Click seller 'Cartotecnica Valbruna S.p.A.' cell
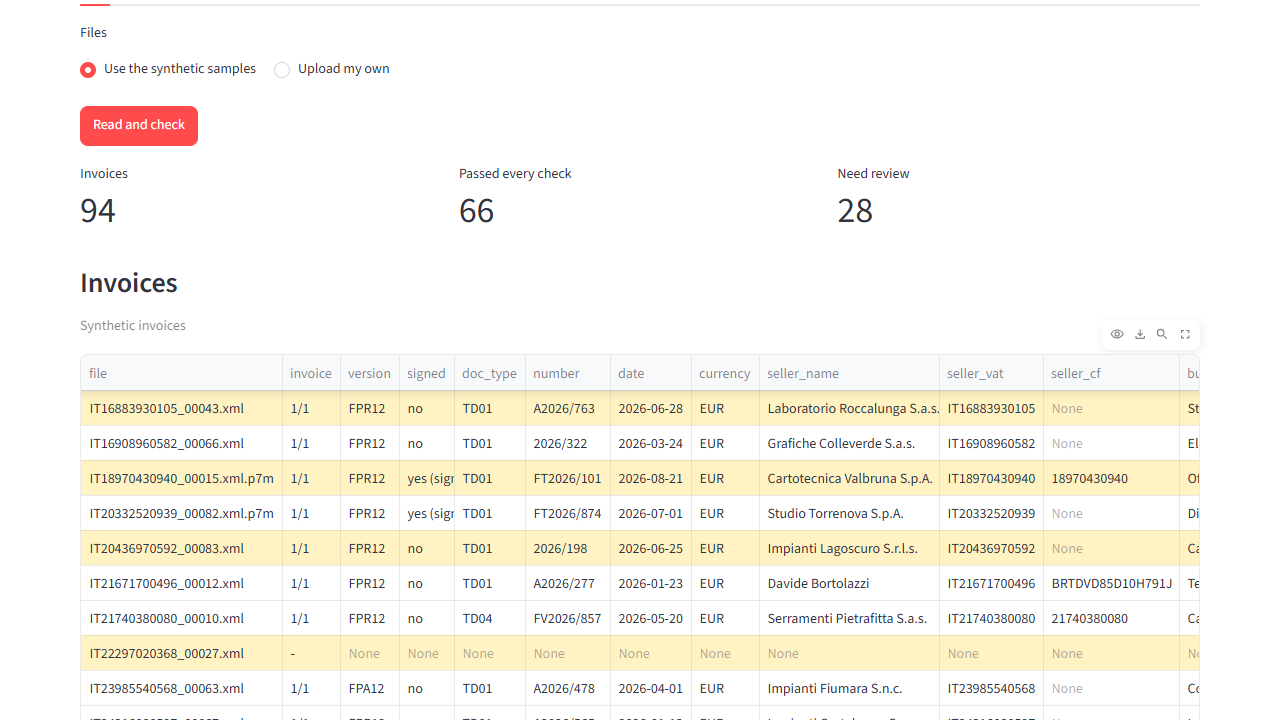Viewport: 1280px width, 720px height. click(849, 478)
